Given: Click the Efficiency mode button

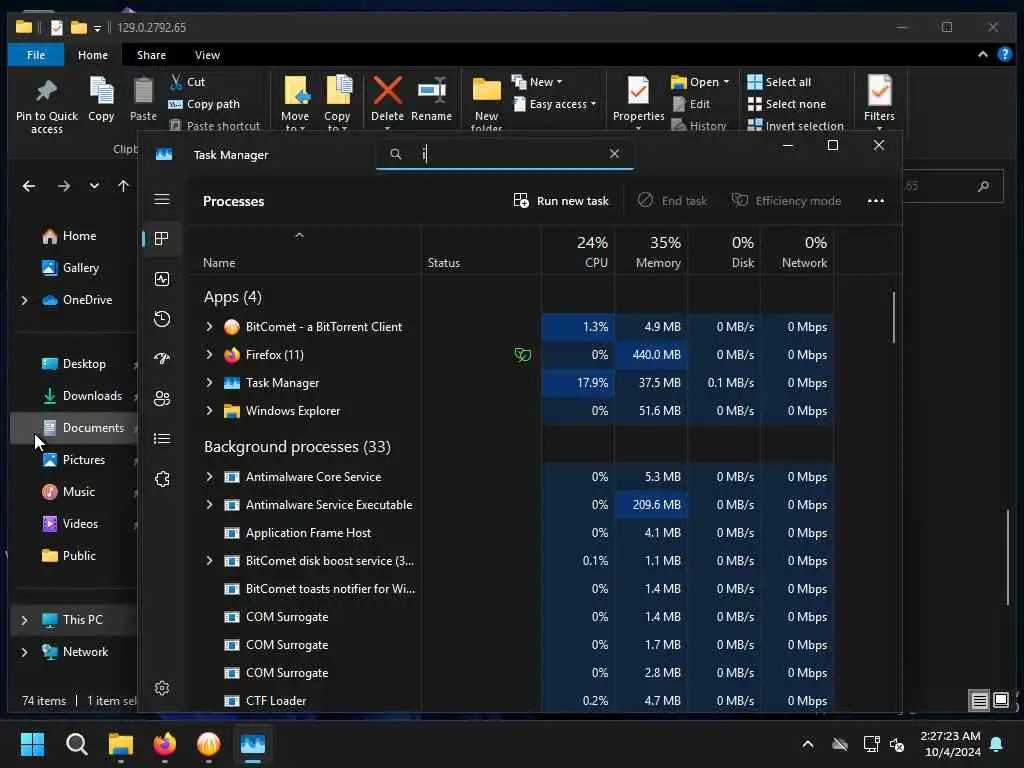Looking at the screenshot, I should 786,200.
